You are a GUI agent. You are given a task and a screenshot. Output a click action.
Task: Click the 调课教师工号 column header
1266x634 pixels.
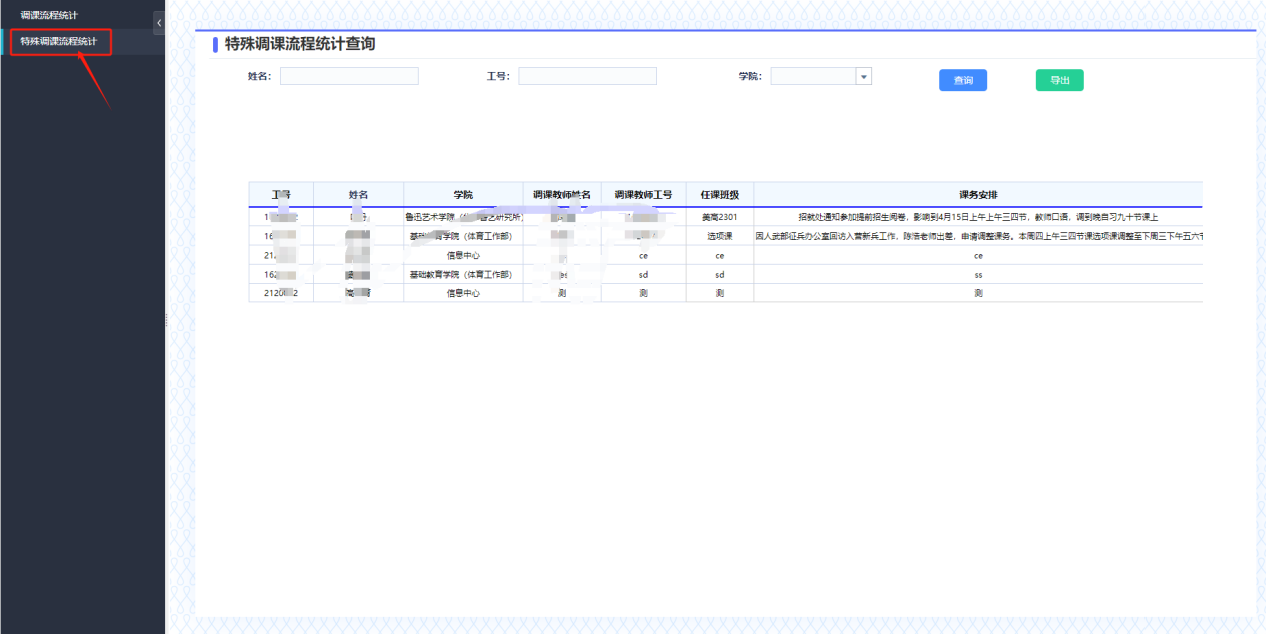[x=643, y=195]
